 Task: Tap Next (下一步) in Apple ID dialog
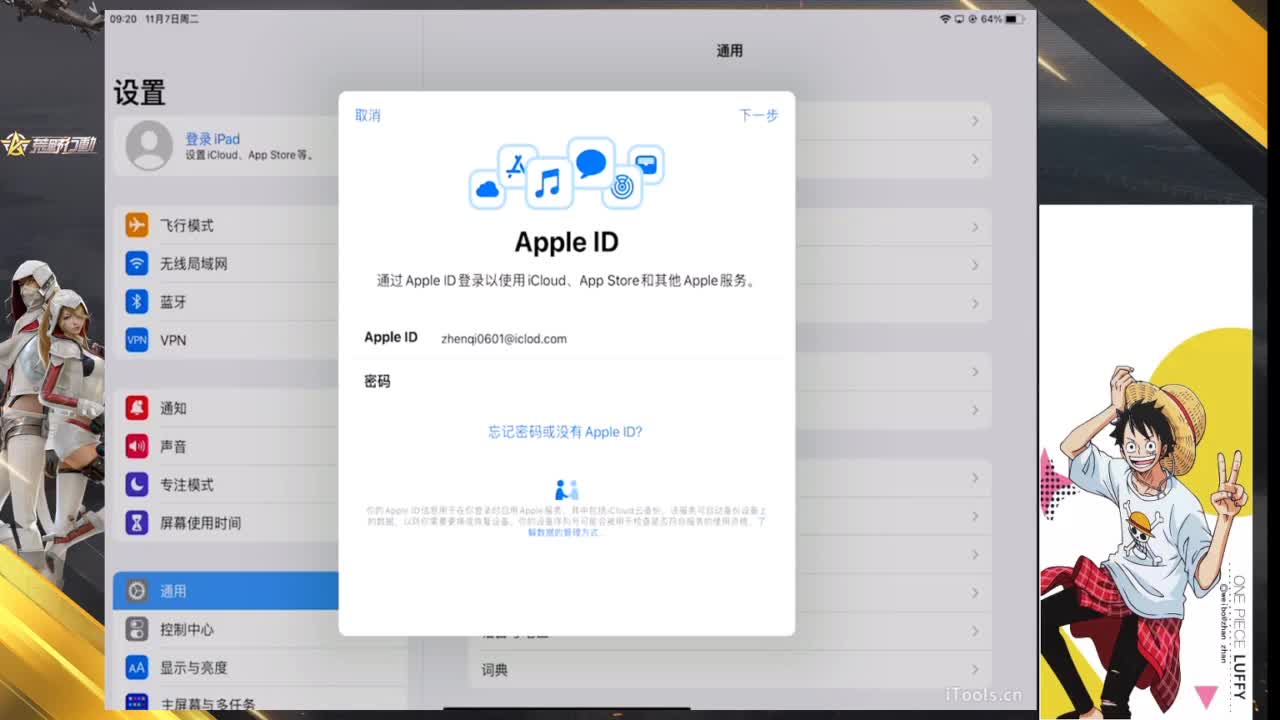coord(758,115)
